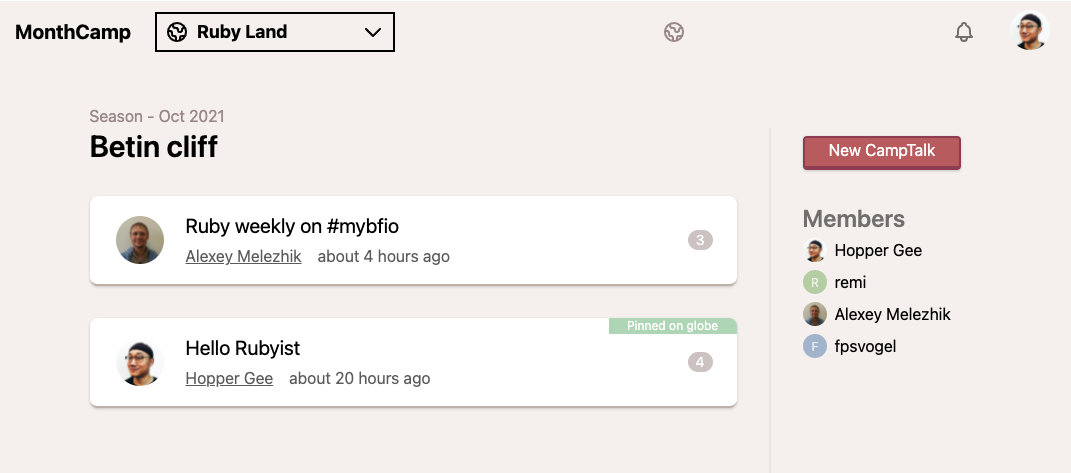Click the green 'R' avatar next to remi
The width and height of the screenshot is (1071, 473).
coord(815,283)
